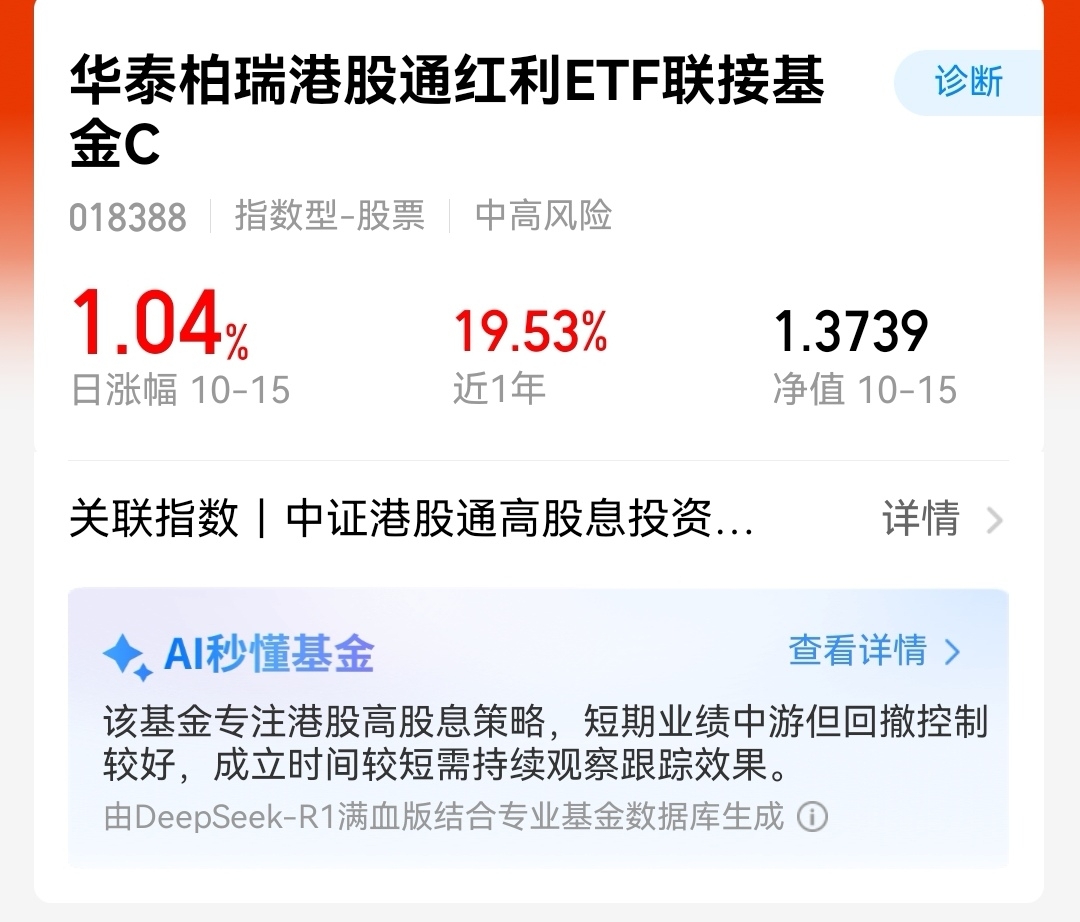Open 关联指数 中证港股通高股息投资 row
The height and width of the screenshot is (922, 1080).
pos(539,518)
